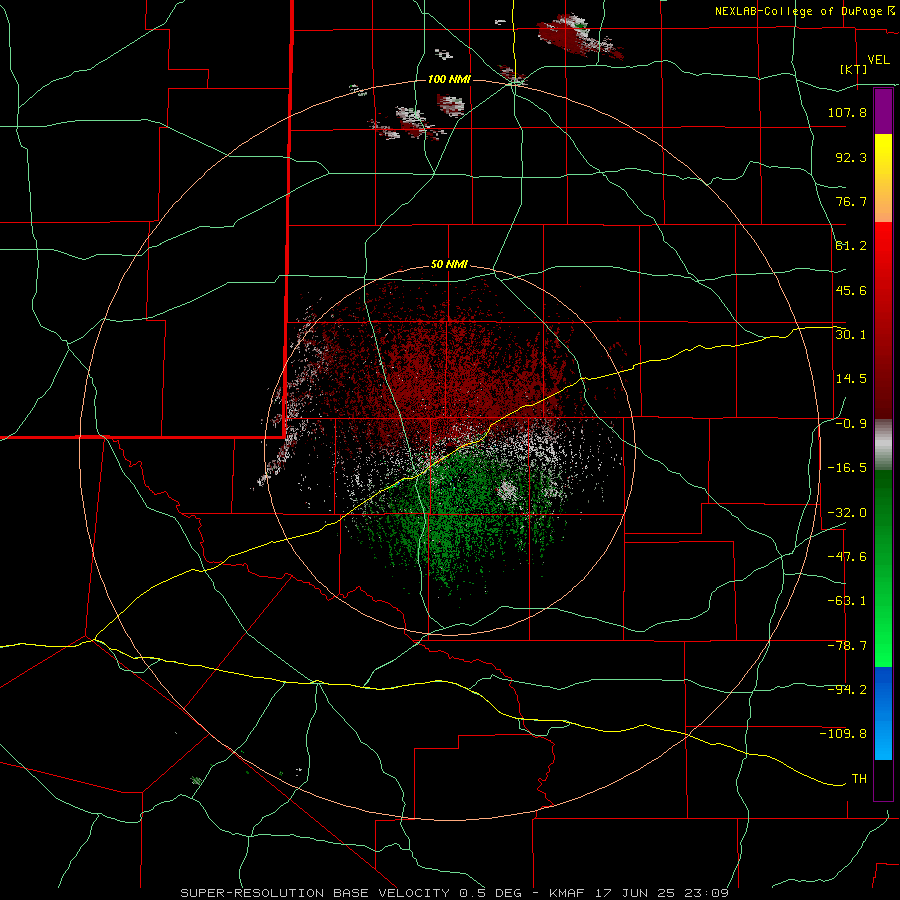This screenshot has width=900, height=900.
Task: Pick the yellow-orange segment of color bar
Action: click(x=883, y=178)
